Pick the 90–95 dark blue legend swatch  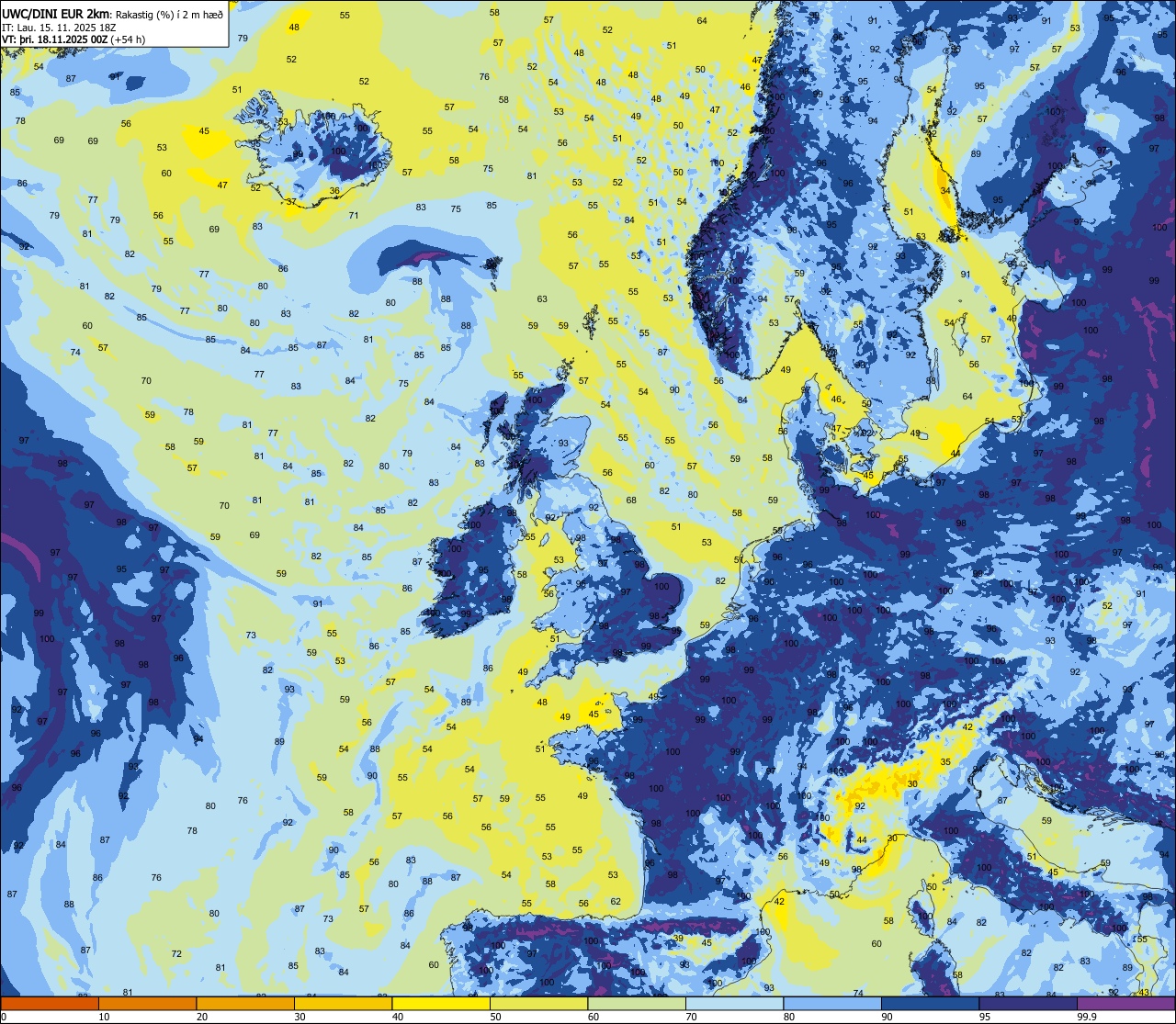click(930, 1003)
